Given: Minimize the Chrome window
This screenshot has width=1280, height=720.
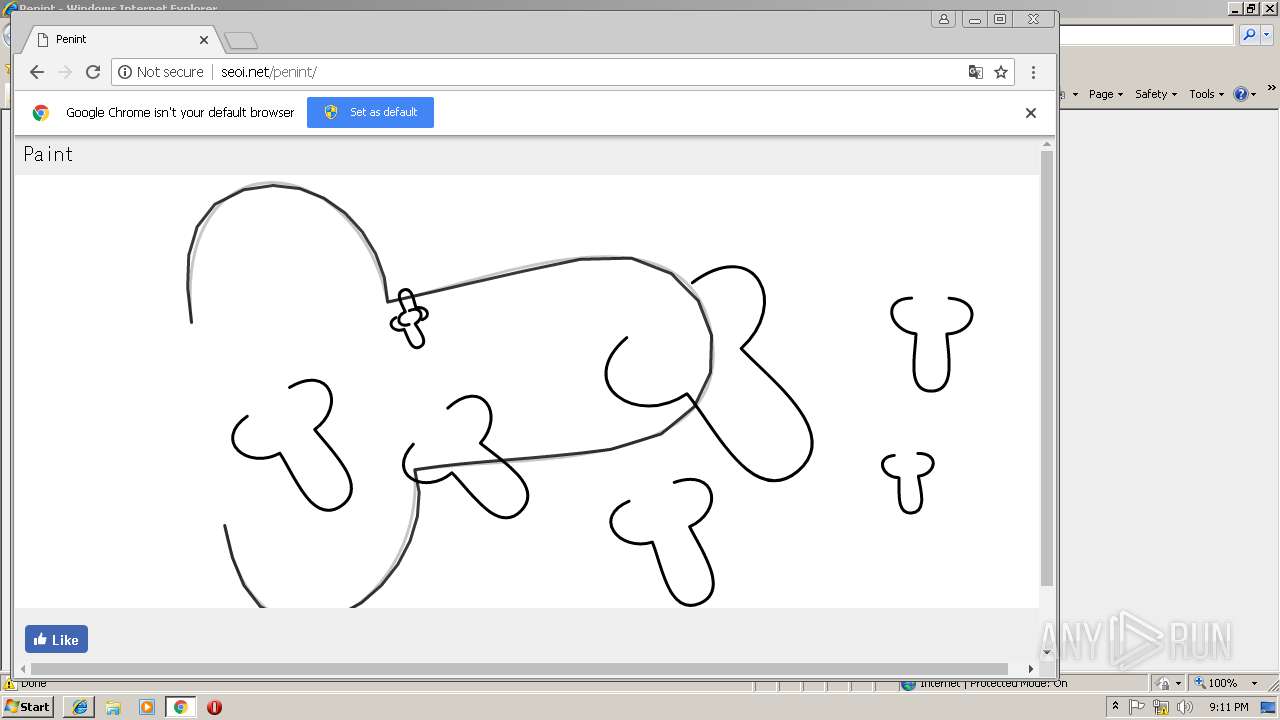Looking at the screenshot, I should (974, 19).
